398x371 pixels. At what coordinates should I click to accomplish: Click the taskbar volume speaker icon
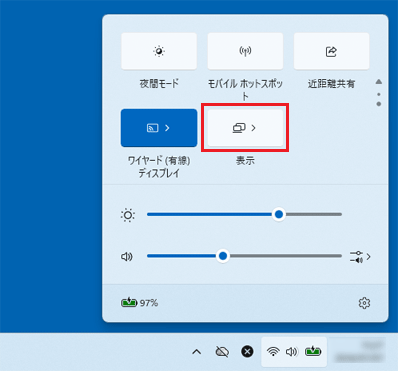pyautogui.click(x=292, y=352)
